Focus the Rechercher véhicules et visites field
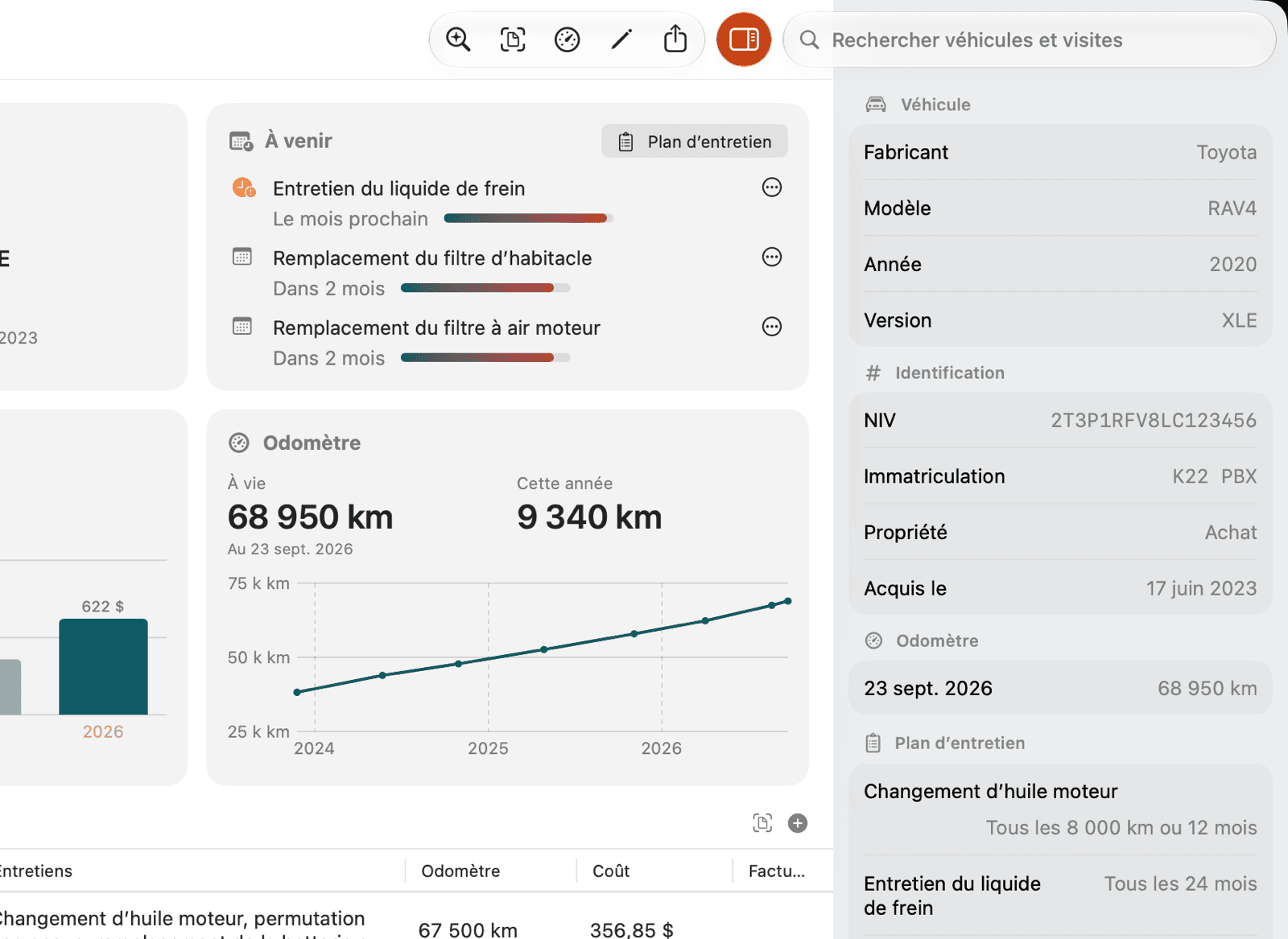Viewport: 1288px width, 939px height. pos(1030,40)
